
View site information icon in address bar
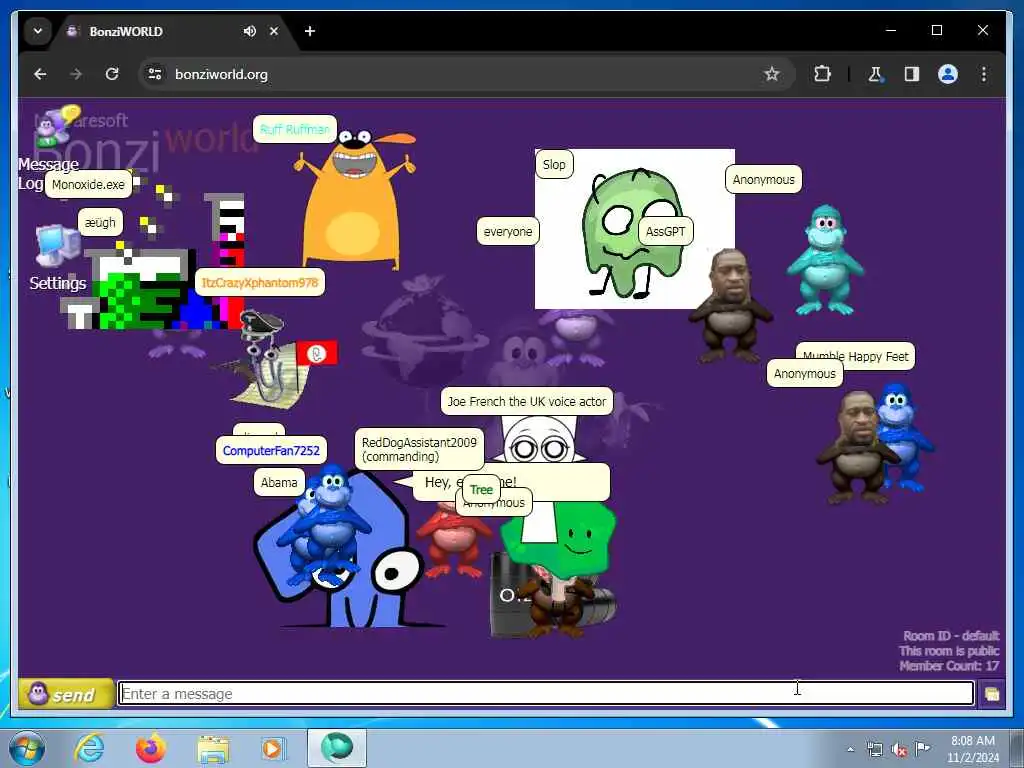click(x=155, y=74)
